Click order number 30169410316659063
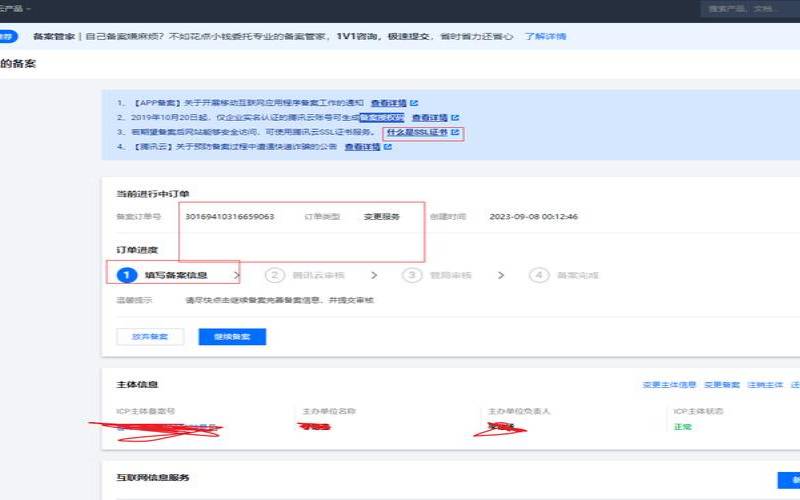The height and width of the screenshot is (500, 800). point(230,216)
